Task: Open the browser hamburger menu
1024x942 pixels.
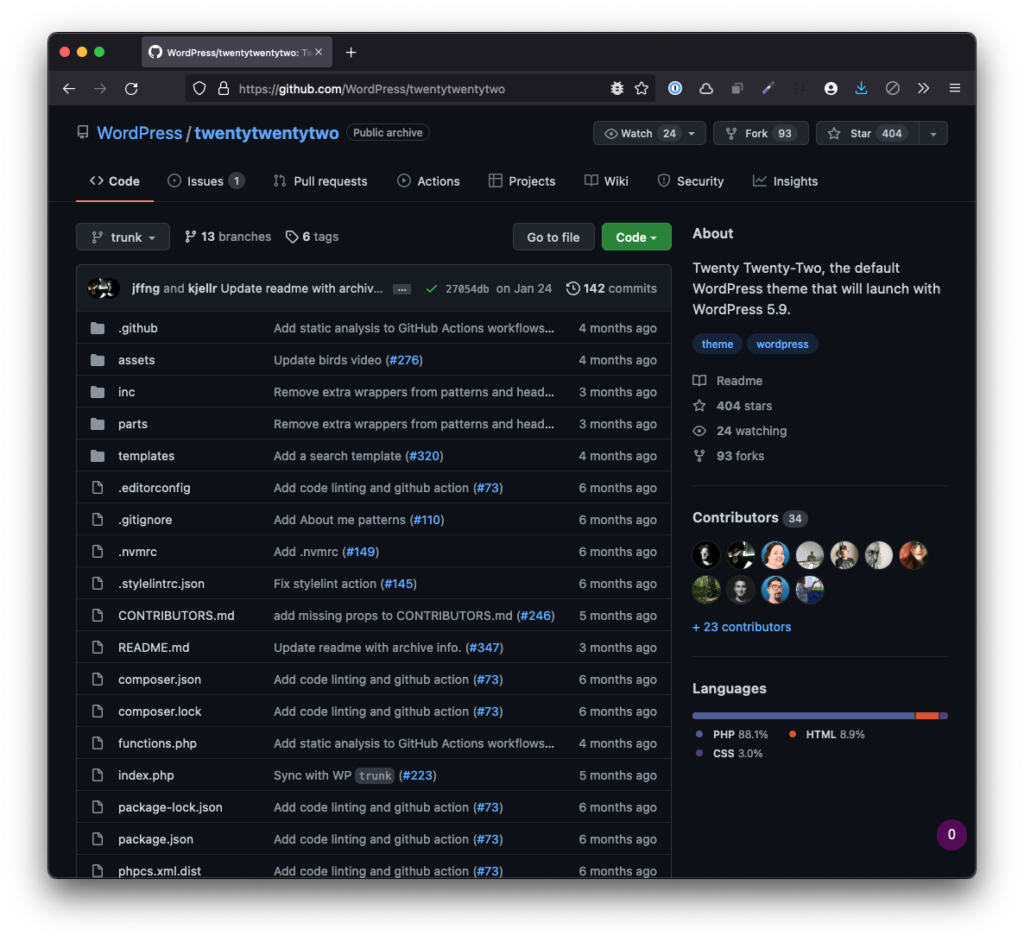Action: [x=955, y=88]
